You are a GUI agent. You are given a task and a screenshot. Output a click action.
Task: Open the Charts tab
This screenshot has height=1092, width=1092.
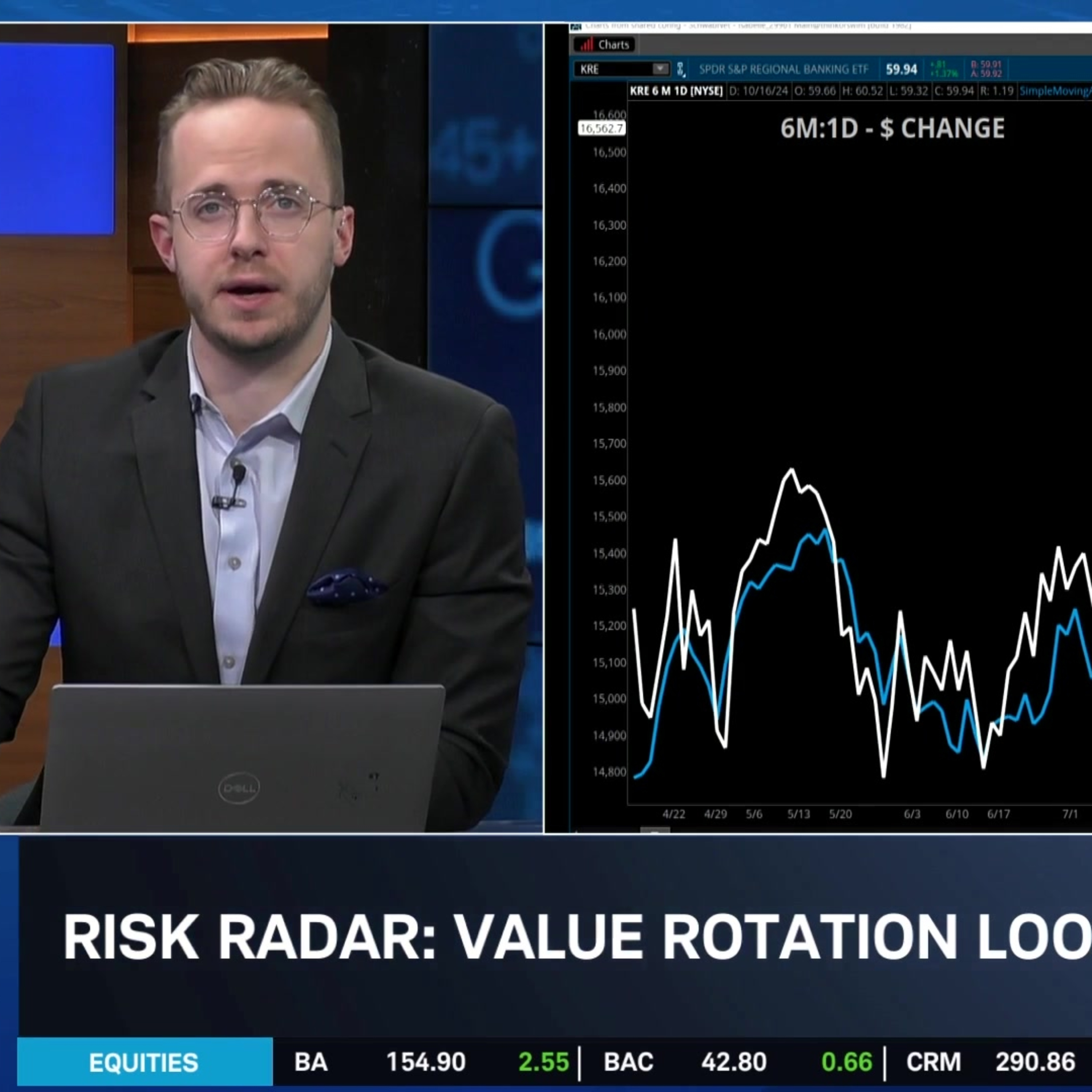[604, 45]
